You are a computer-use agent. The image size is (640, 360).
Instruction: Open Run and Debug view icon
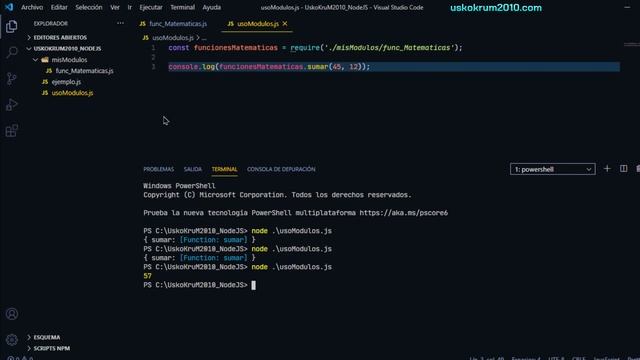click(x=11, y=104)
